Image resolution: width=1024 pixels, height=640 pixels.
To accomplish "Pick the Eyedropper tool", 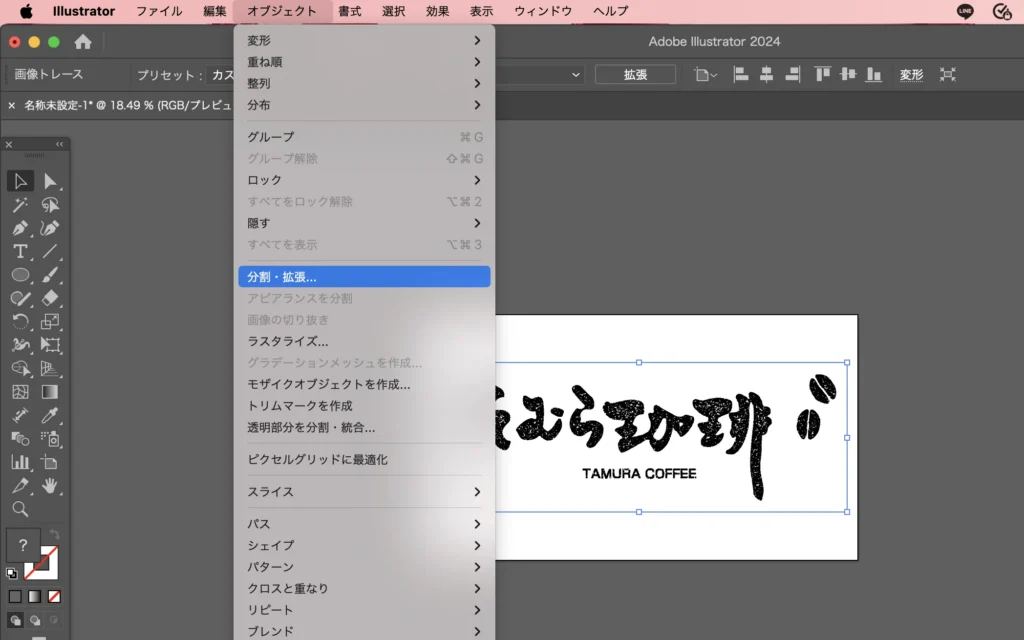I will pos(50,415).
